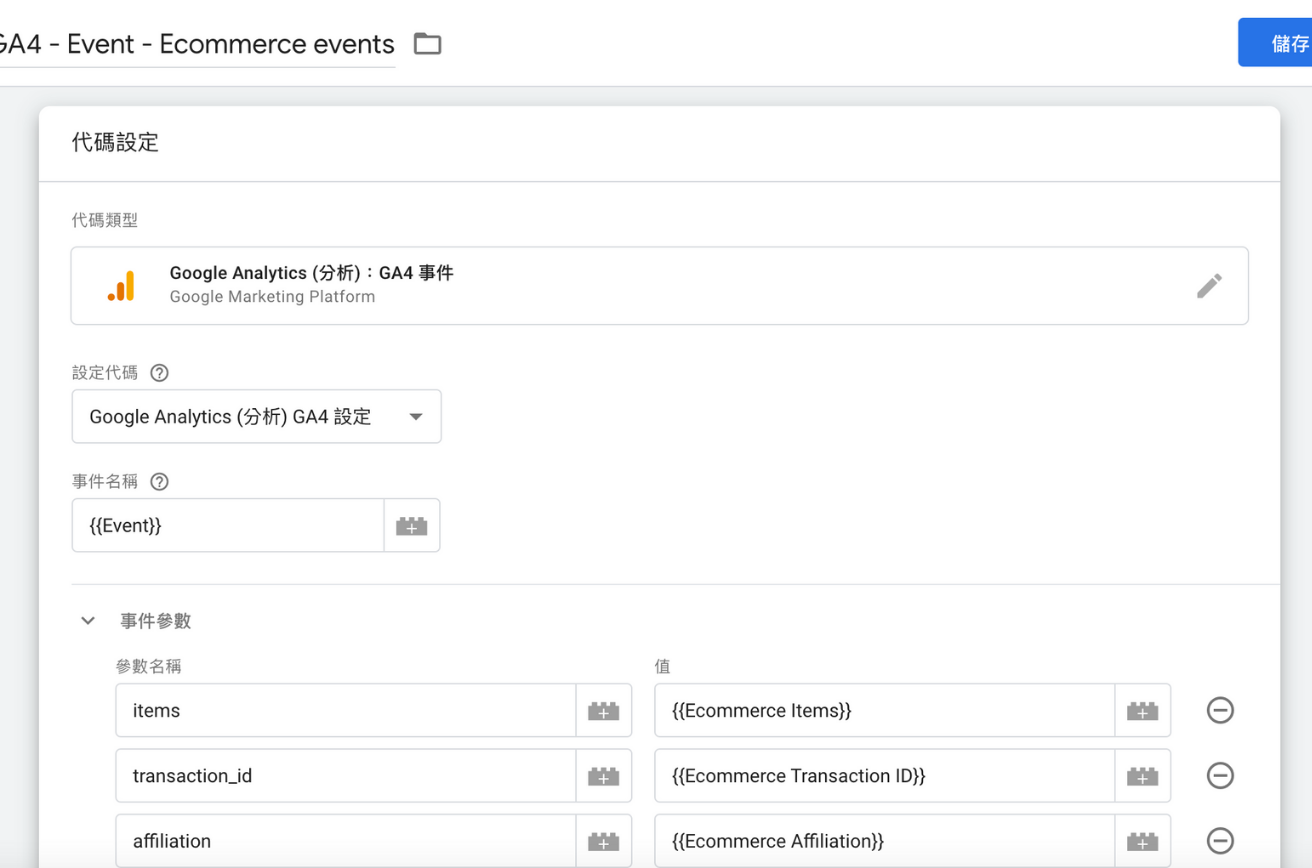The height and width of the screenshot is (868, 1312).
Task: Open help for 設定代碼 label
Action: click(x=159, y=373)
